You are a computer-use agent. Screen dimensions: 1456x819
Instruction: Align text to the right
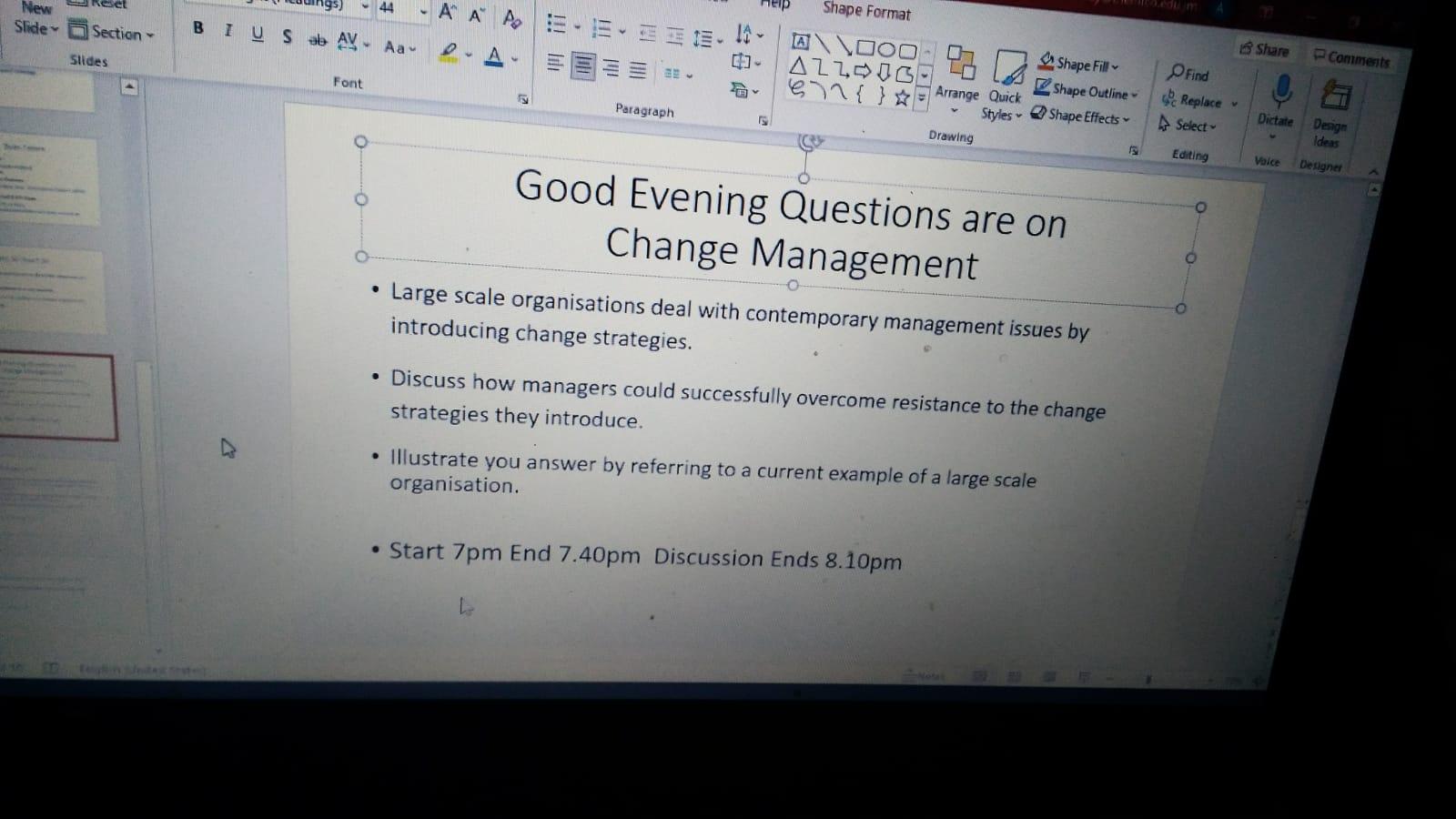click(612, 68)
